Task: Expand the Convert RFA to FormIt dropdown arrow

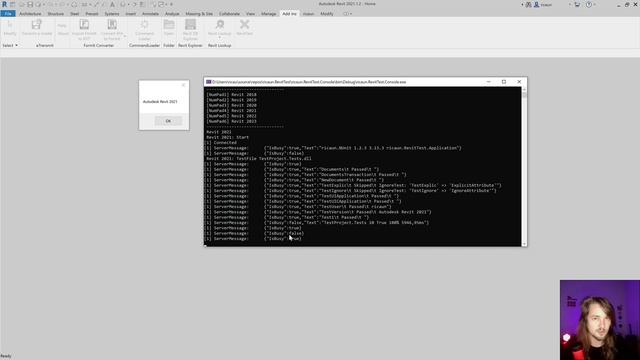Action: coord(125,36)
